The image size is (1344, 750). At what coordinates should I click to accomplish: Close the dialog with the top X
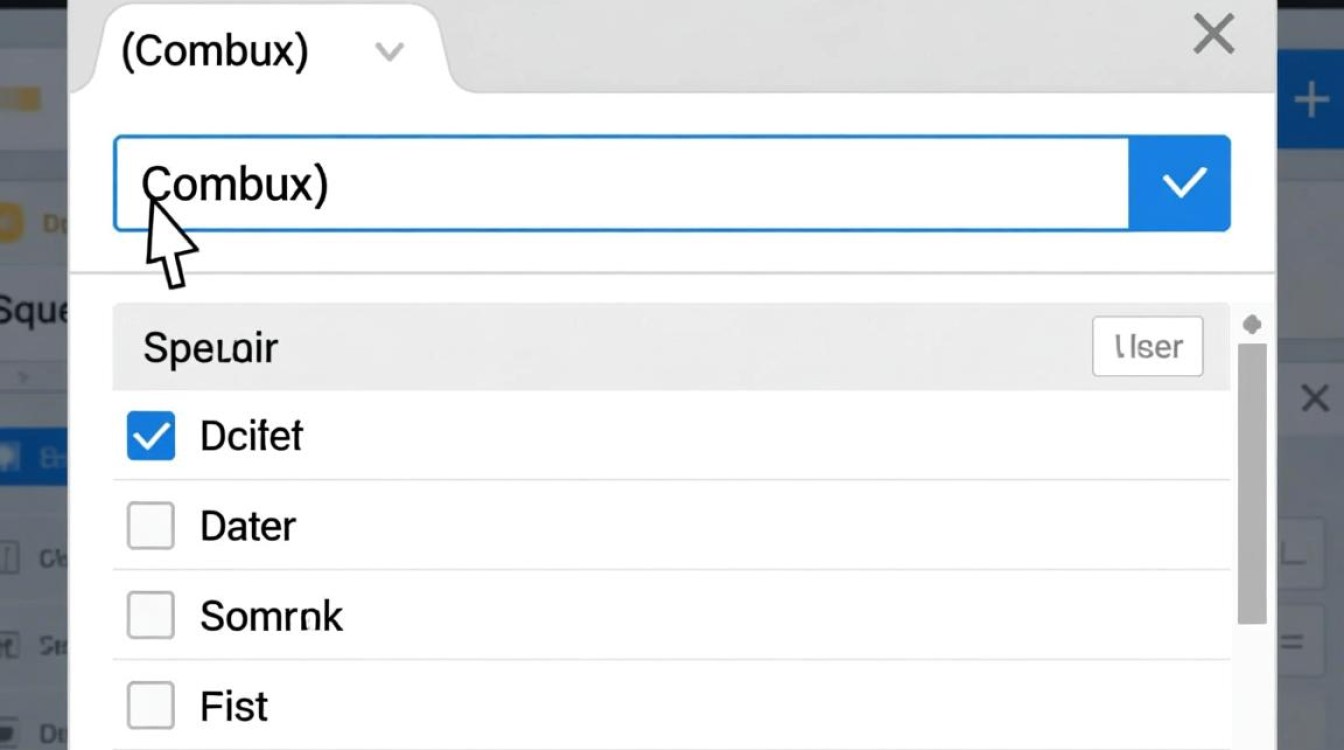(1214, 36)
